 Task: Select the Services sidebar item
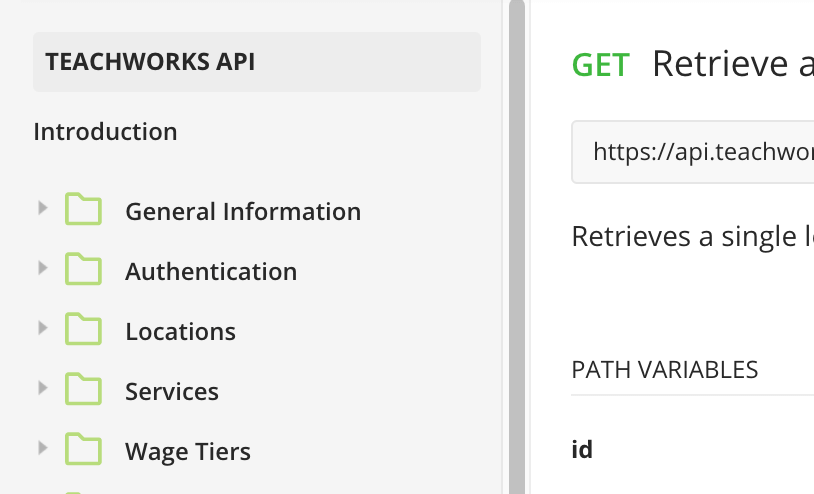(172, 391)
